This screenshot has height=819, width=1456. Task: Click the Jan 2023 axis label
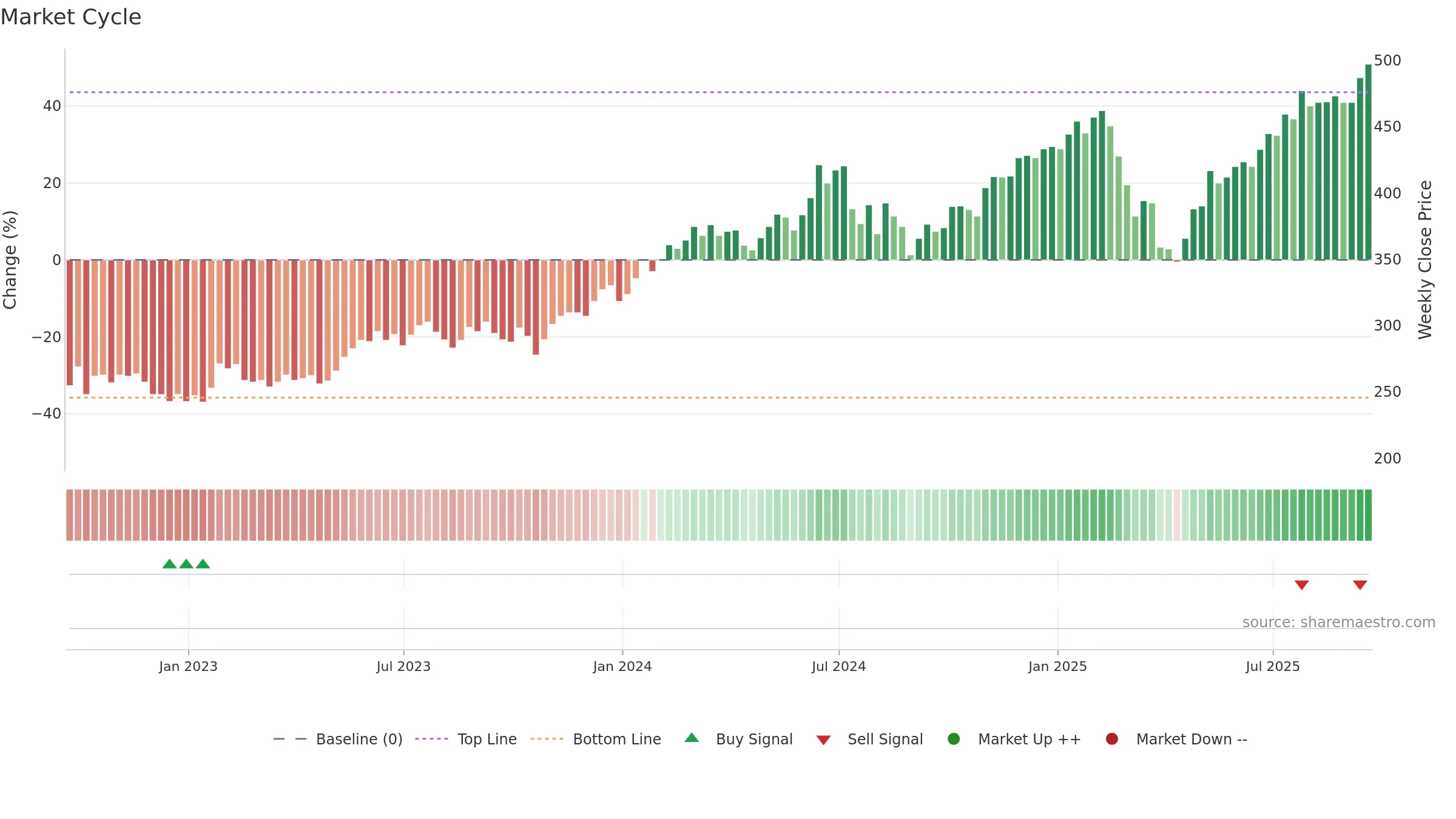(188, 667)
